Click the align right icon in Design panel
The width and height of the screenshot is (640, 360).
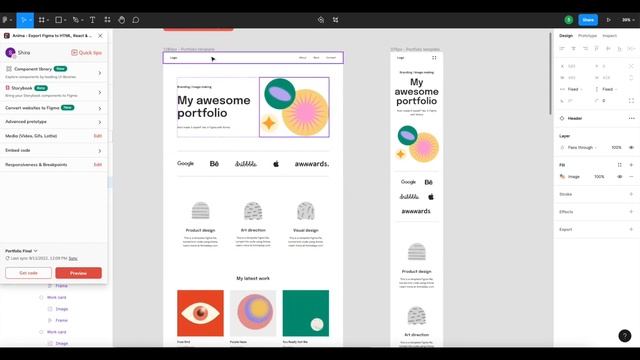click(x=585, y=49)
